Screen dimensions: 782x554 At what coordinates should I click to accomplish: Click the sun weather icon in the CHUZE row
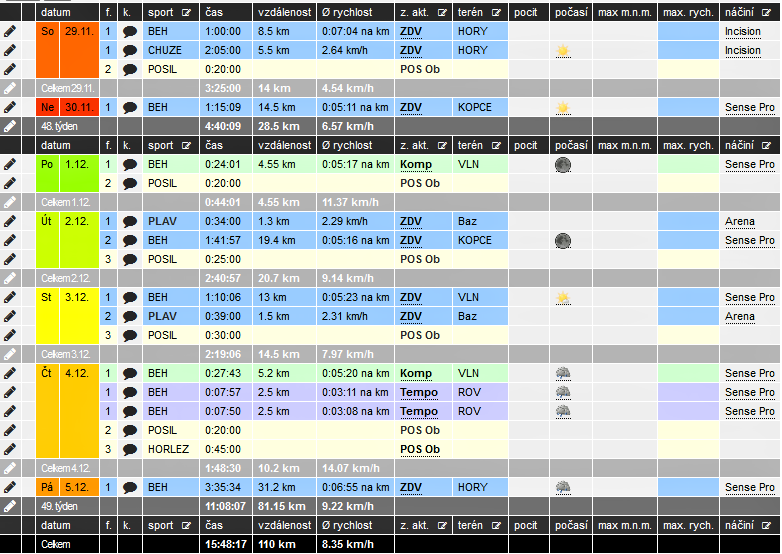coord(563,50)
